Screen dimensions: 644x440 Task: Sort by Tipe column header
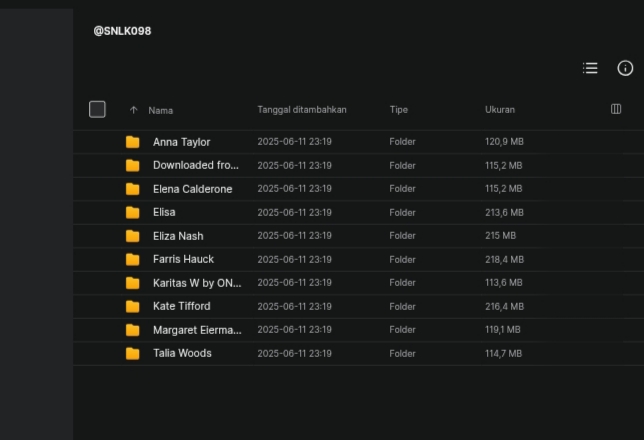(398, 110)
